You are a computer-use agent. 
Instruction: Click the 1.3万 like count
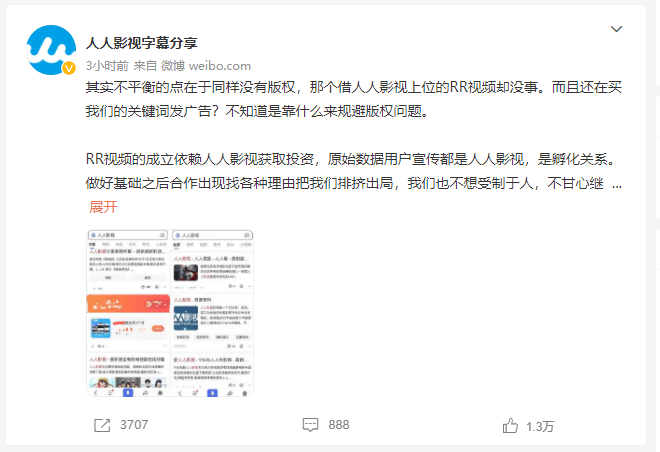[540, 426]
